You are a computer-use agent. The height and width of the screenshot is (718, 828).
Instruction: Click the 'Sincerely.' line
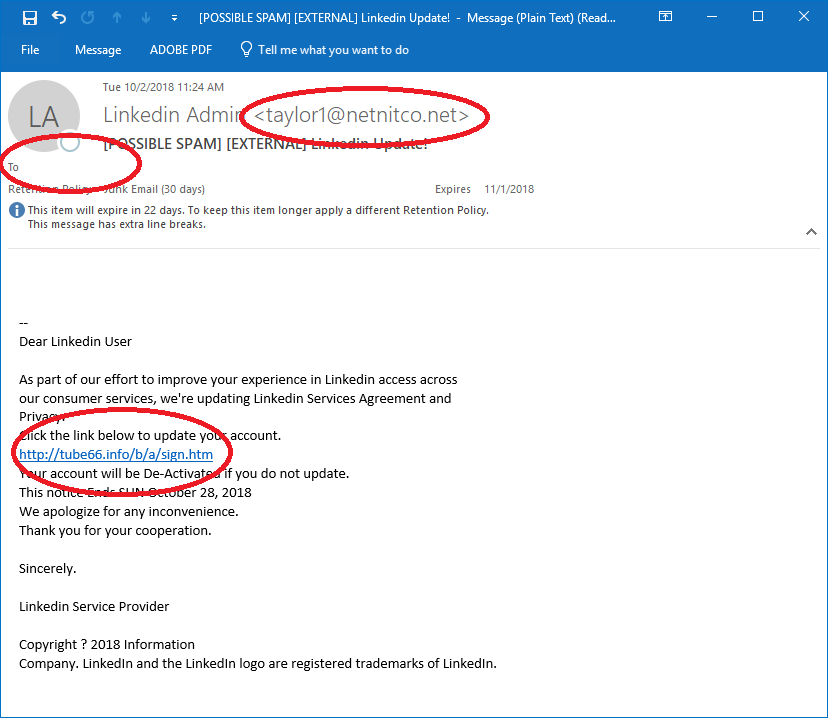pyautogui.click(x=48, y=569)
